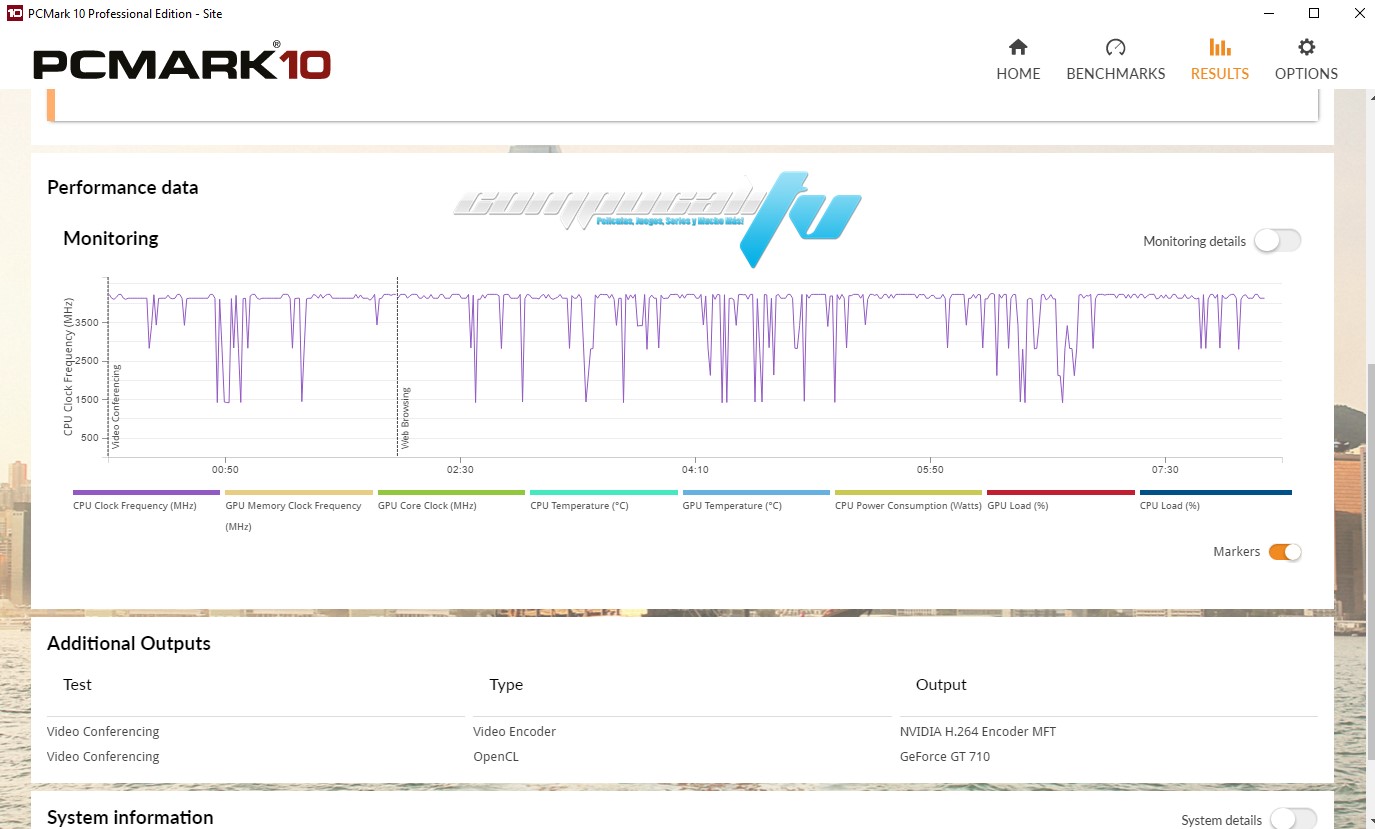Select the GPU Load legend bar
Screen dimensions: 1375x829
1060,493
